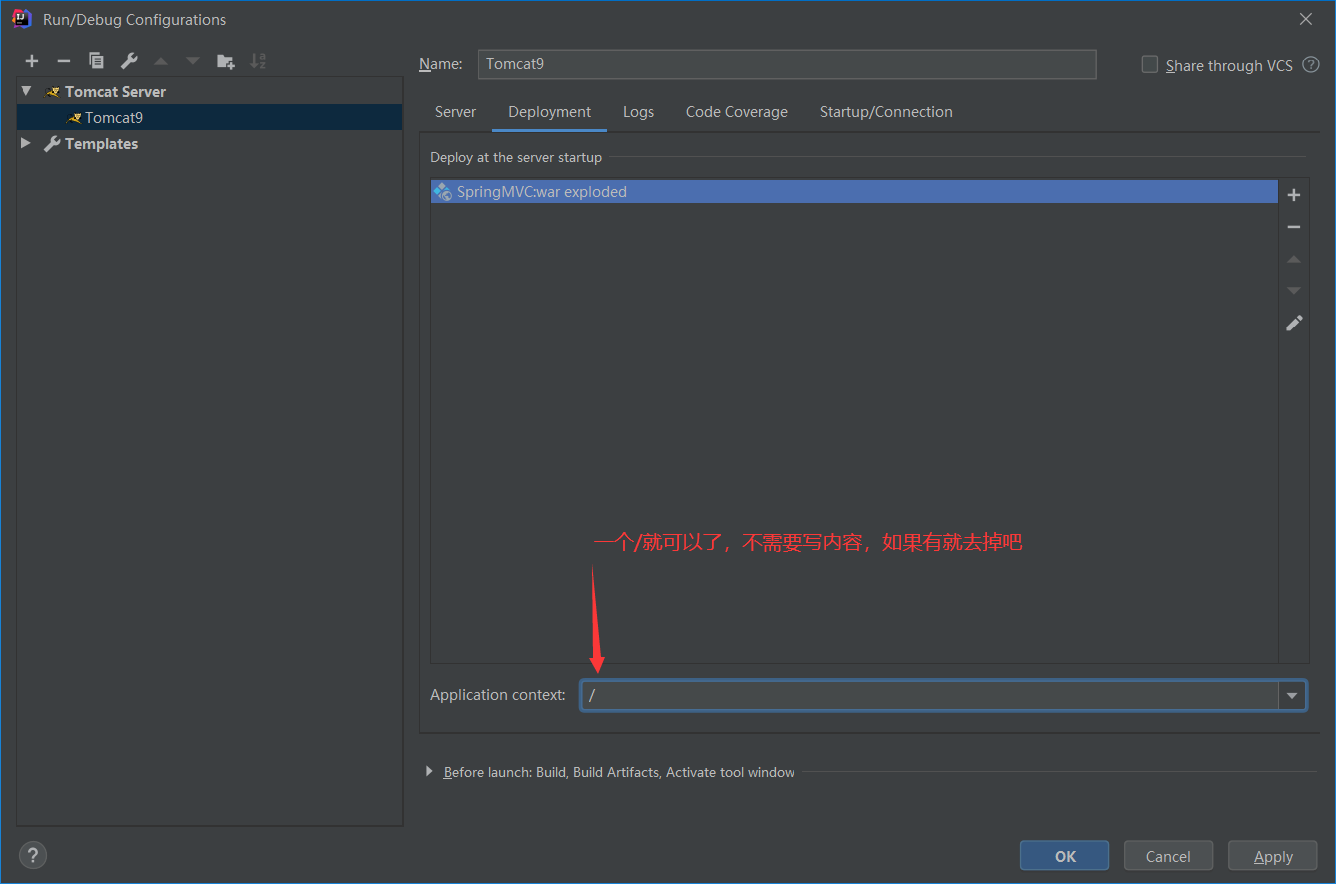Click the add new configuration plus icon
Screen dimensions: 1336x884
pyautogui.click(x=32, y=61)
